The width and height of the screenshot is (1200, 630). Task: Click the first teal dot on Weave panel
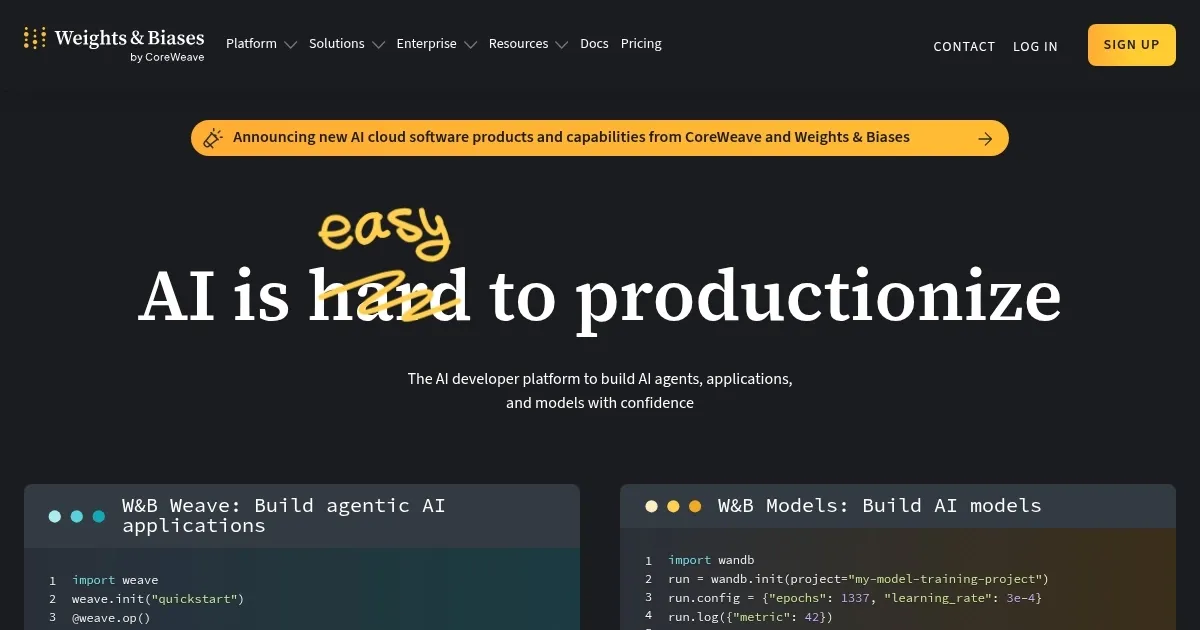pyautogui.click(x=53, y=516)
